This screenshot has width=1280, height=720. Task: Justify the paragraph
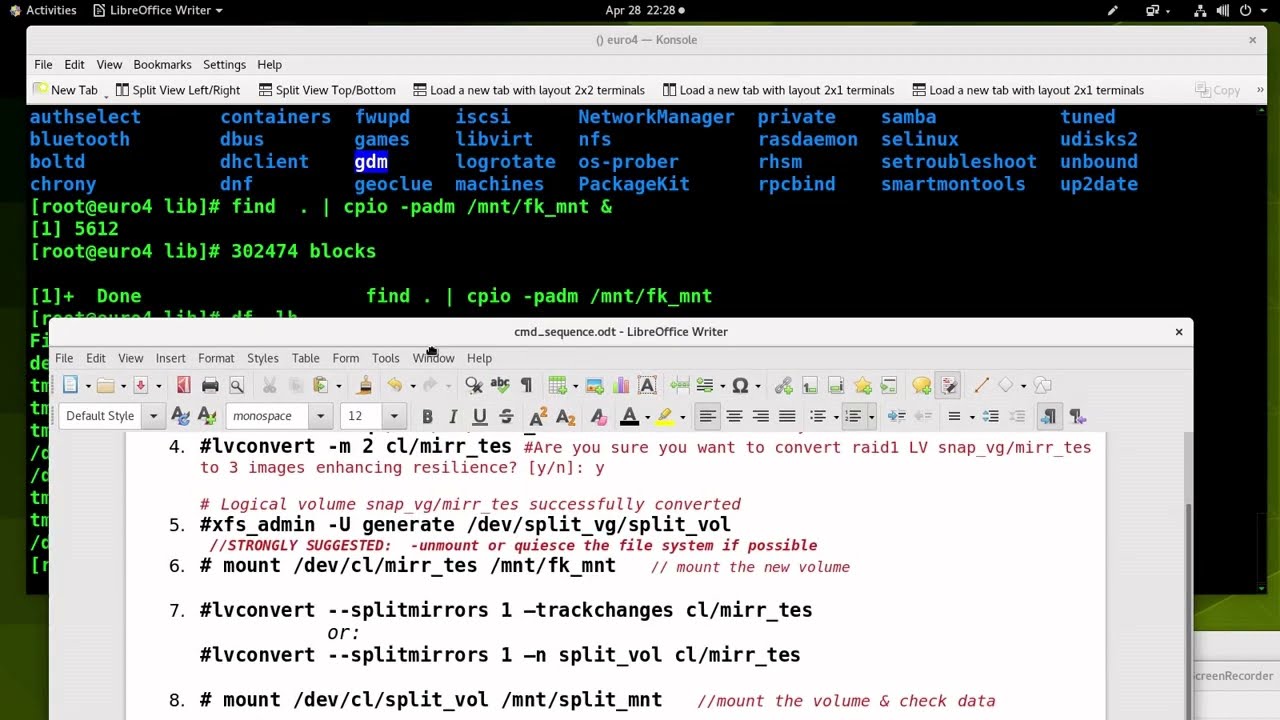click(x=787, y=416)
